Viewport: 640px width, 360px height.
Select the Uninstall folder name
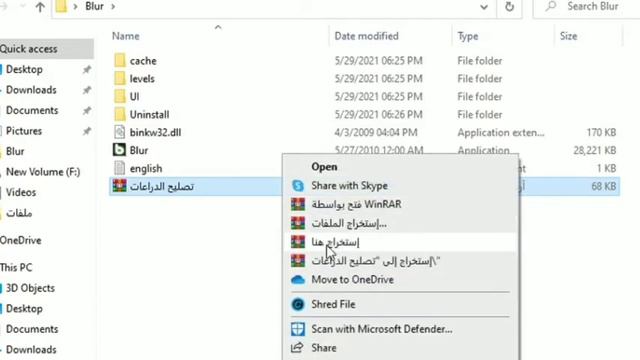point(149,115)
